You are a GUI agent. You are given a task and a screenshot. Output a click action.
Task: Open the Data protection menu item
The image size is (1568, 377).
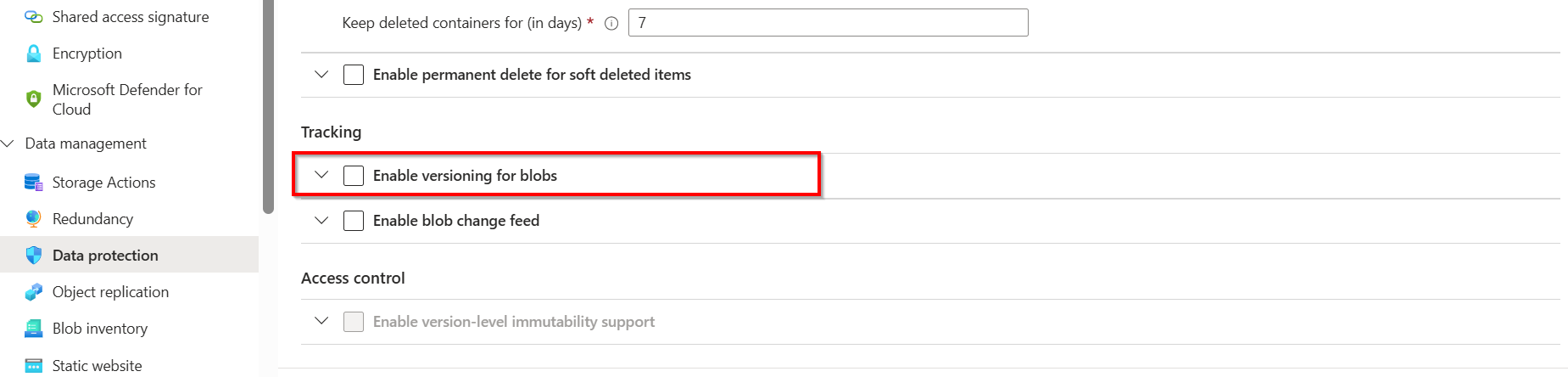(x=105, y=256)
